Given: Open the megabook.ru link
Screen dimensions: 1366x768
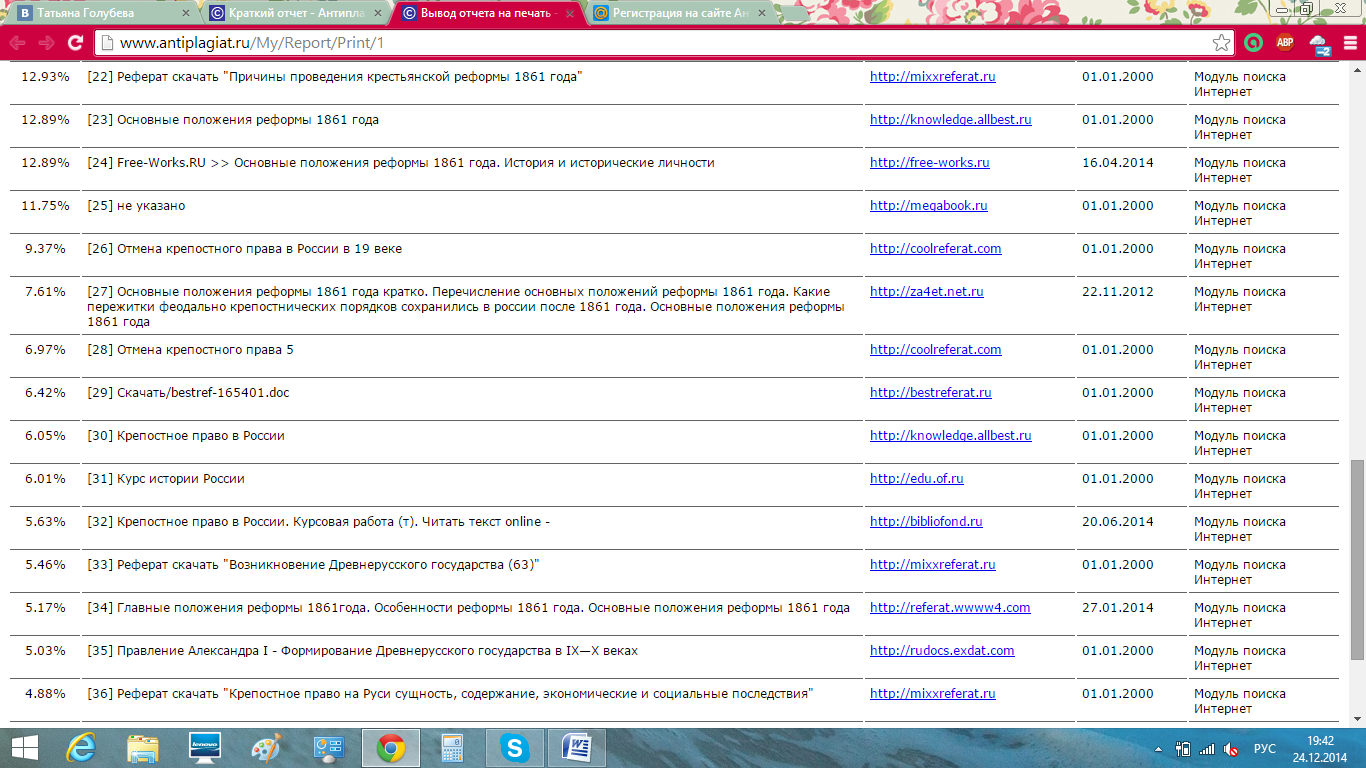Looking at the screenshot, I should pos(928,206).
